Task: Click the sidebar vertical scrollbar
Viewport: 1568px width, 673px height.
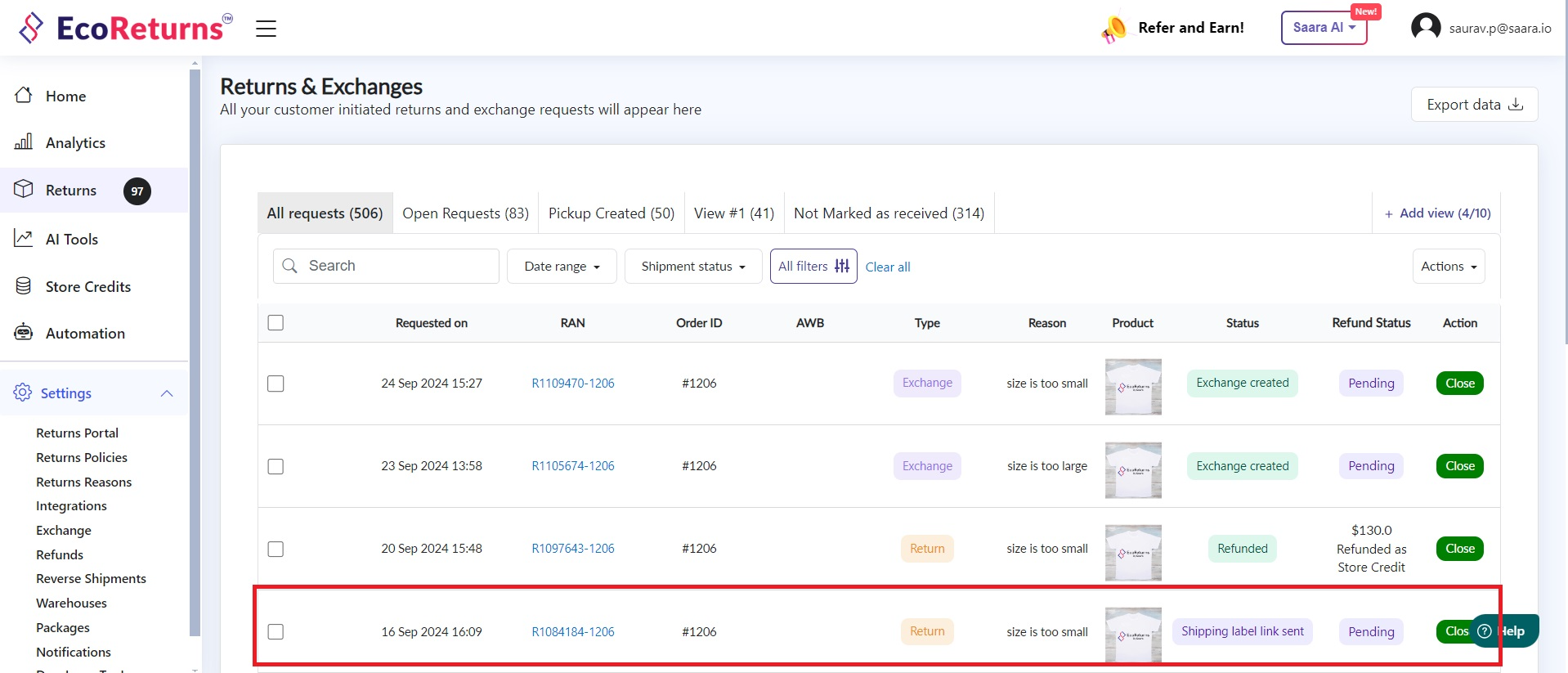Action: (x=195, y=352)
